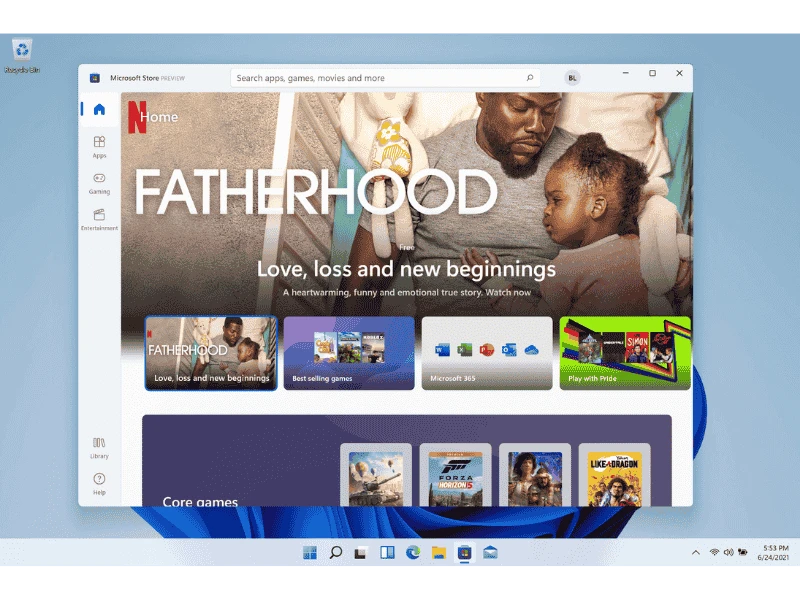This screenshot has height=600, width=800.
Task: Click the search magnifier icon in Store
Action: click(x=530, y=78)
